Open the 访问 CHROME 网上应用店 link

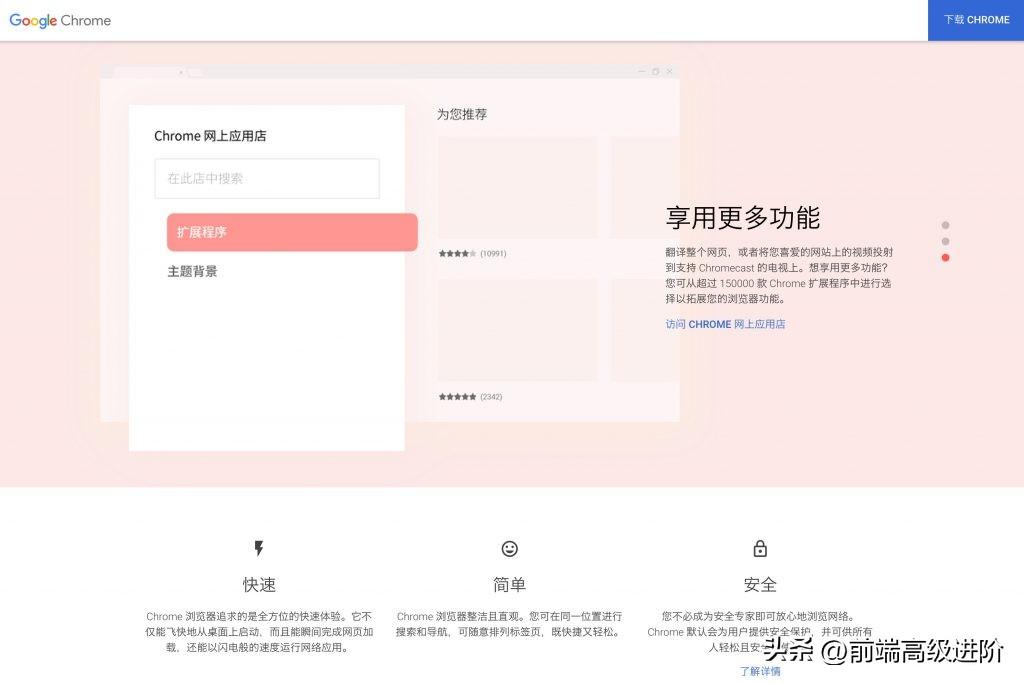click(725, 324)
